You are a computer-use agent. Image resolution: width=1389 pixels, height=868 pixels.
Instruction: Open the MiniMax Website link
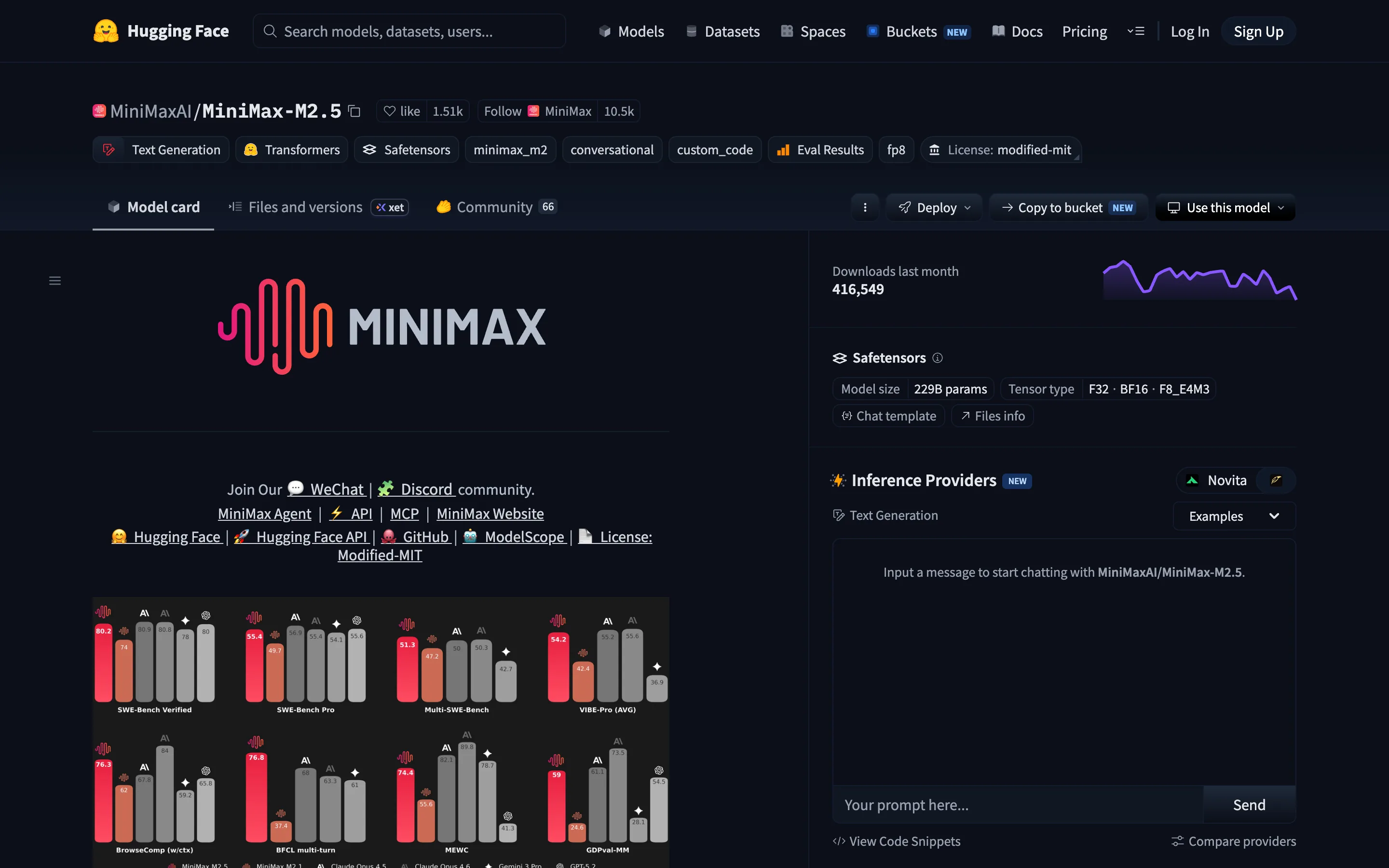(x=490, y=513)
